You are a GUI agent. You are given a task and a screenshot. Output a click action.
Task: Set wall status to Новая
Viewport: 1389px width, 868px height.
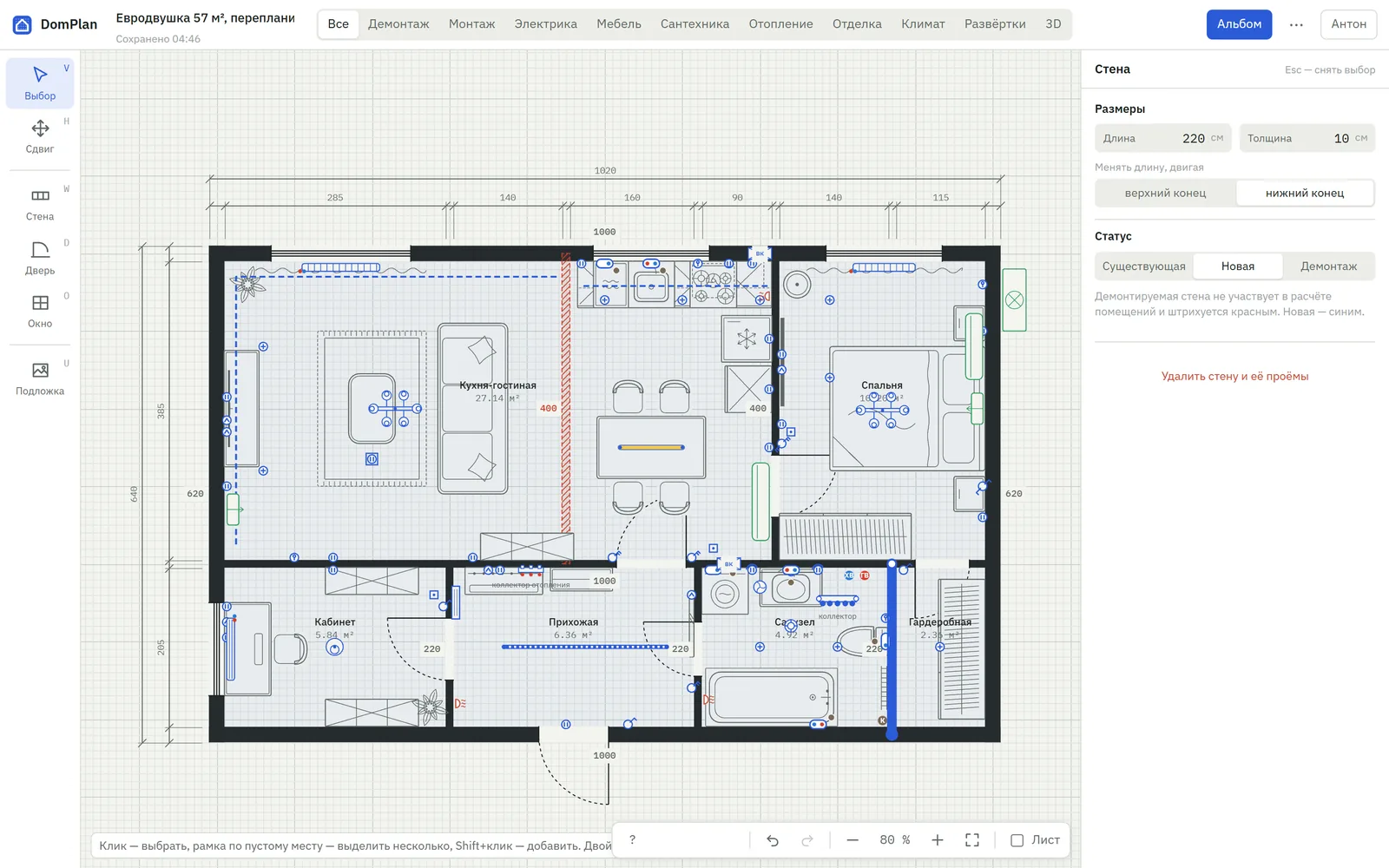pos(1238,266)
